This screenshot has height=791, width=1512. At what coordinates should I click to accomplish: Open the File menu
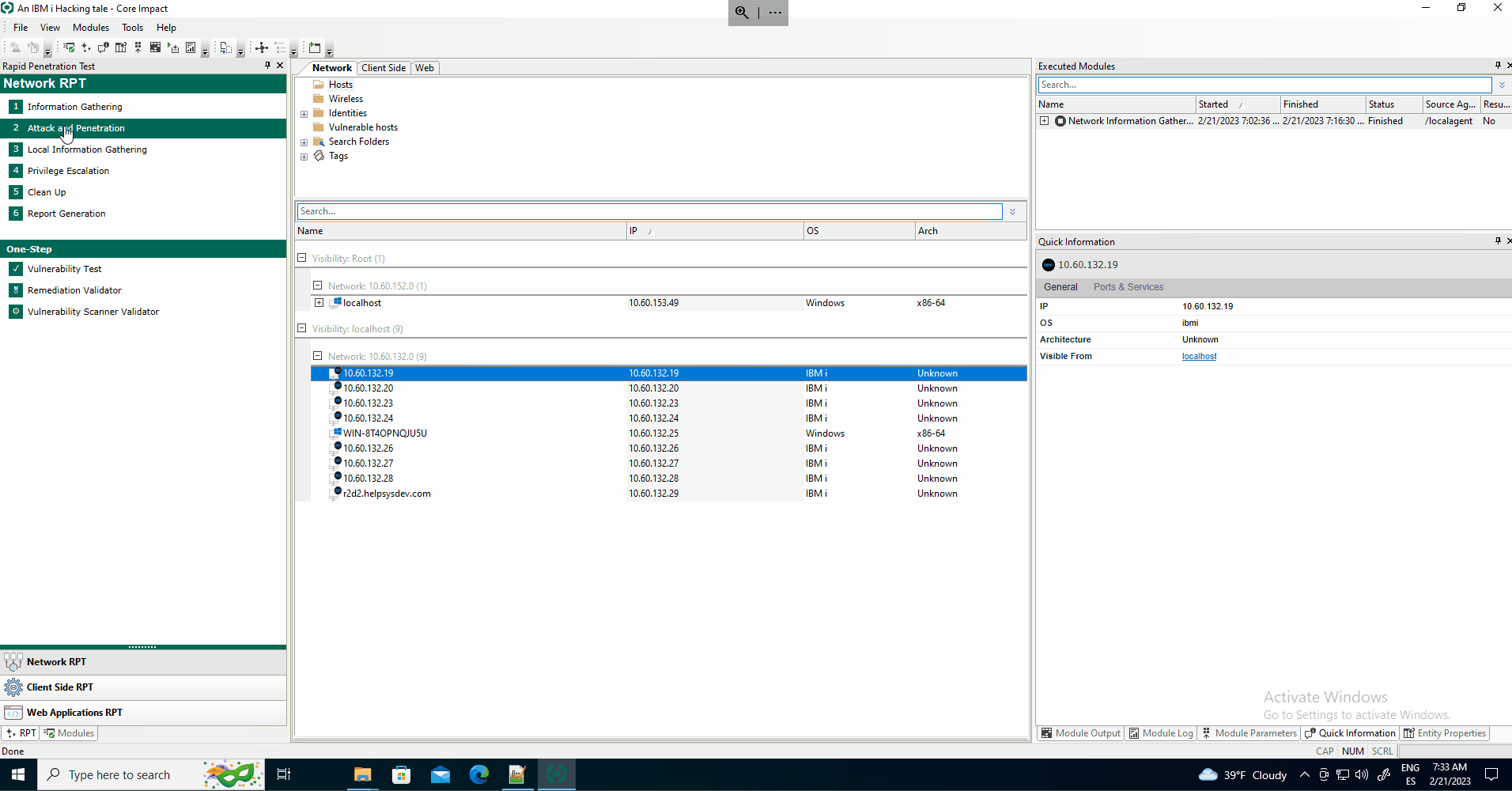[x=21, y=28]
